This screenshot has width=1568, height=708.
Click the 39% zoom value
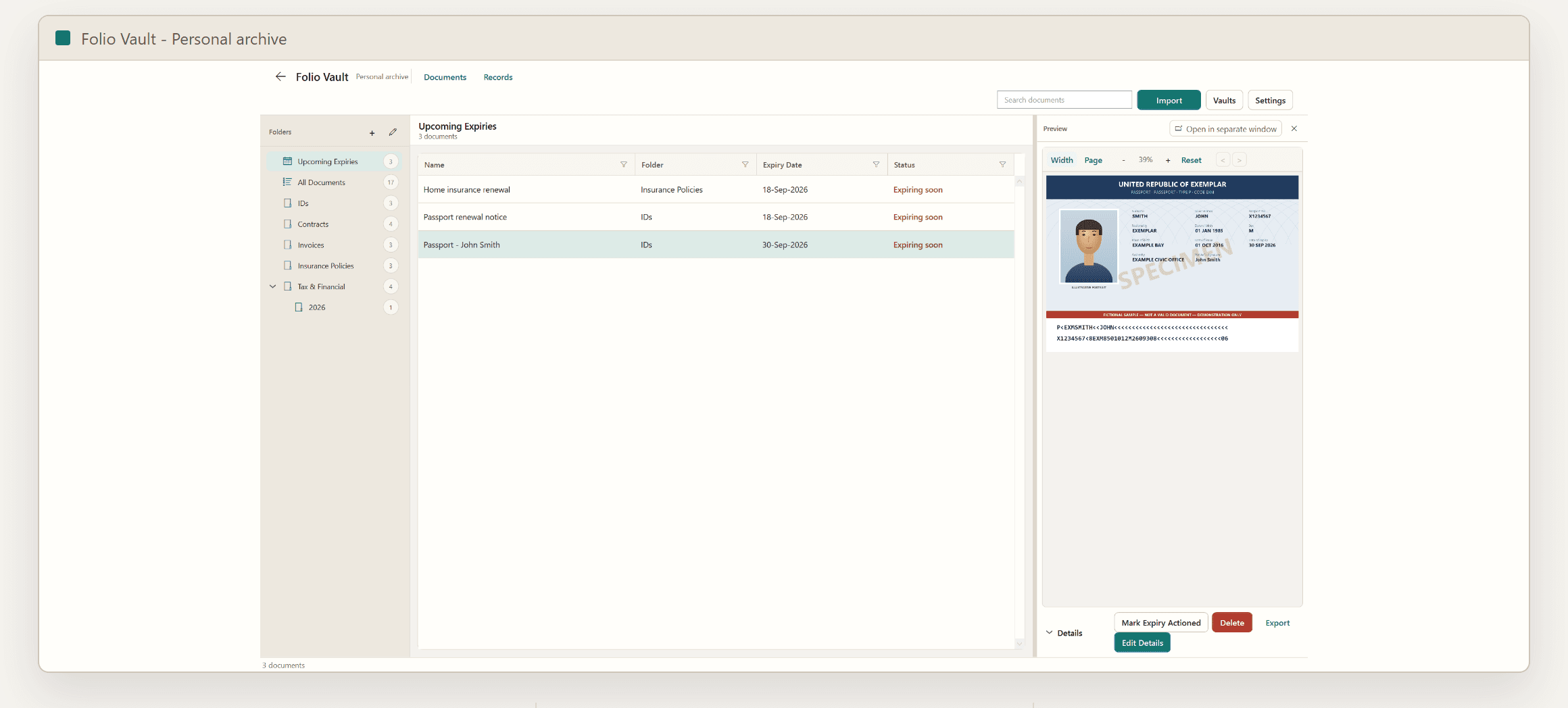click(x=1146, y=160)
